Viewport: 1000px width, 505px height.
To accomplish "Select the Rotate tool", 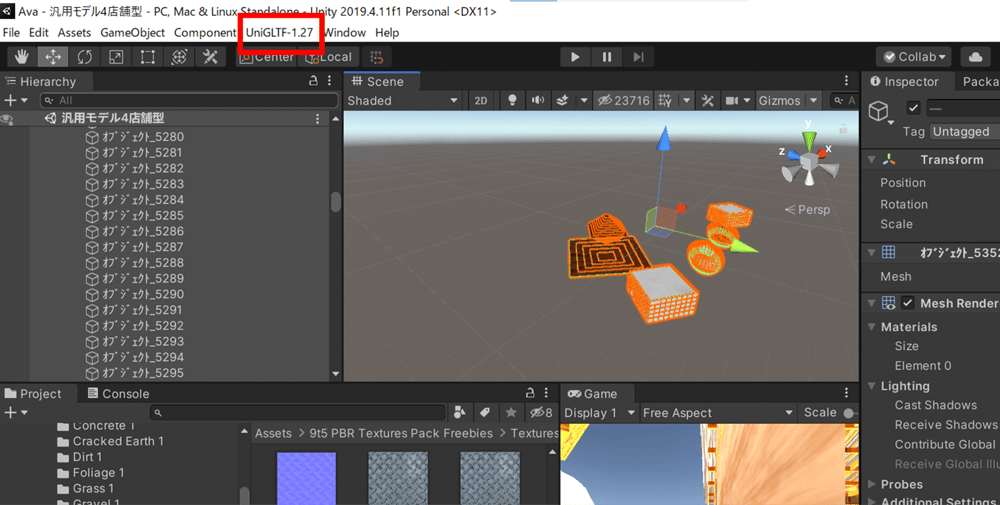I will [84, 57].
